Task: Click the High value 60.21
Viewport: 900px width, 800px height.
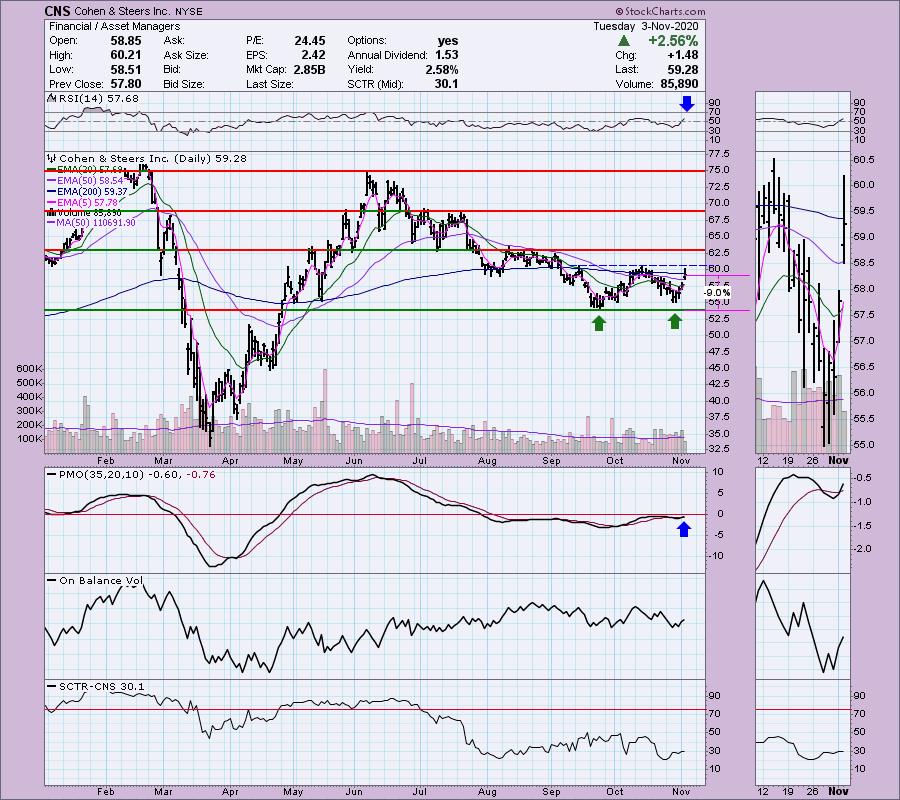Action: coord(126,55)
